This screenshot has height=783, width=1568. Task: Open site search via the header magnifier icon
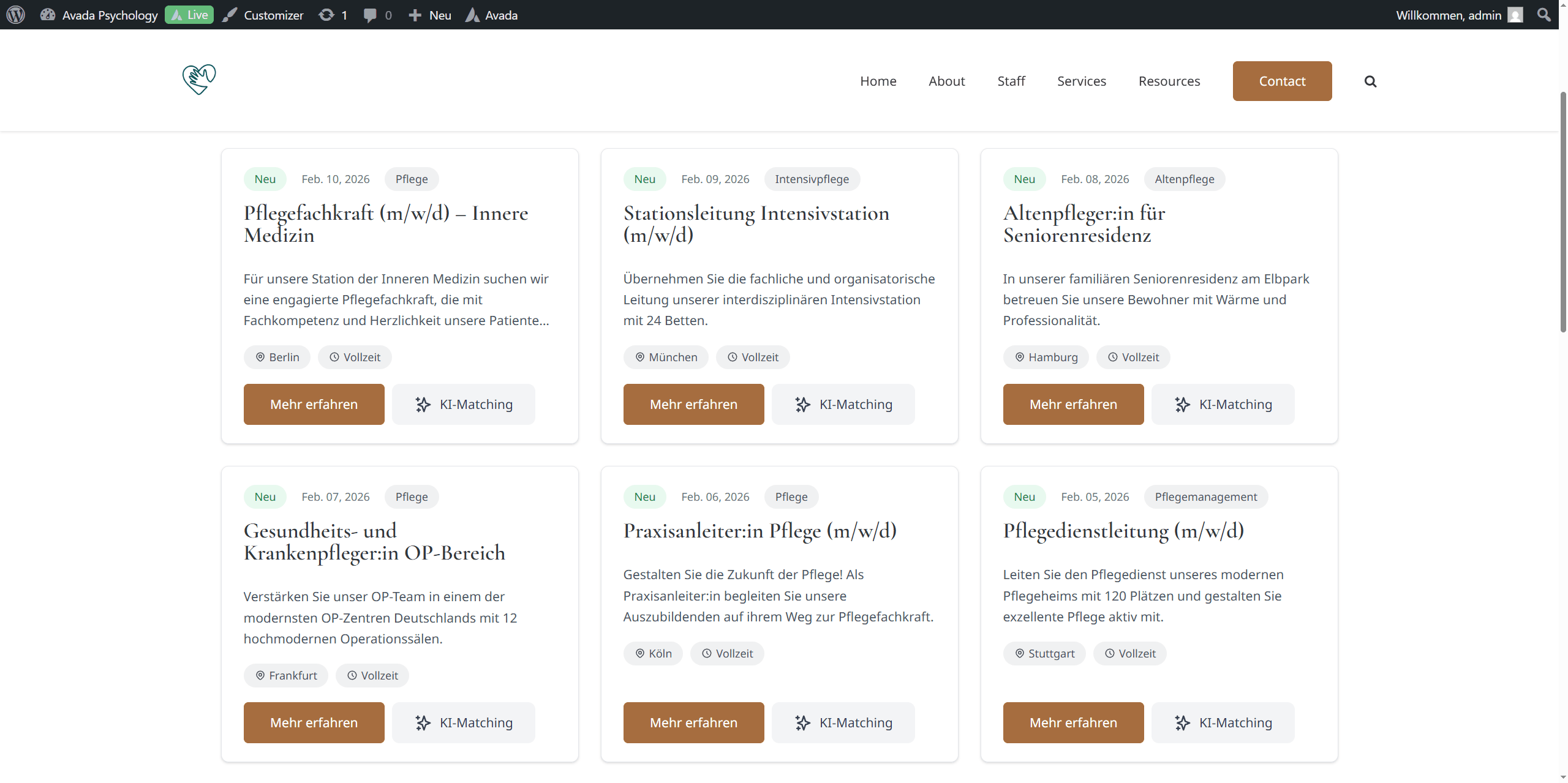coord(1371,81)
